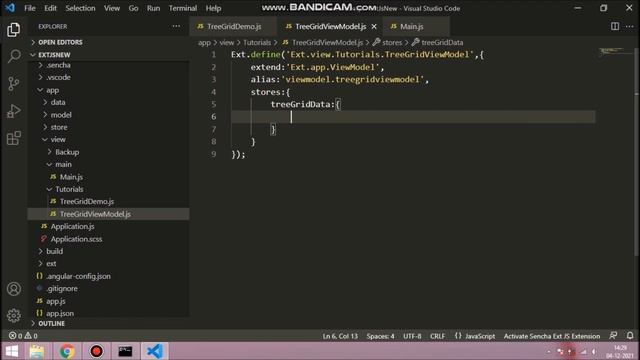
Task: Open the Selection menu
Action: 80,8
